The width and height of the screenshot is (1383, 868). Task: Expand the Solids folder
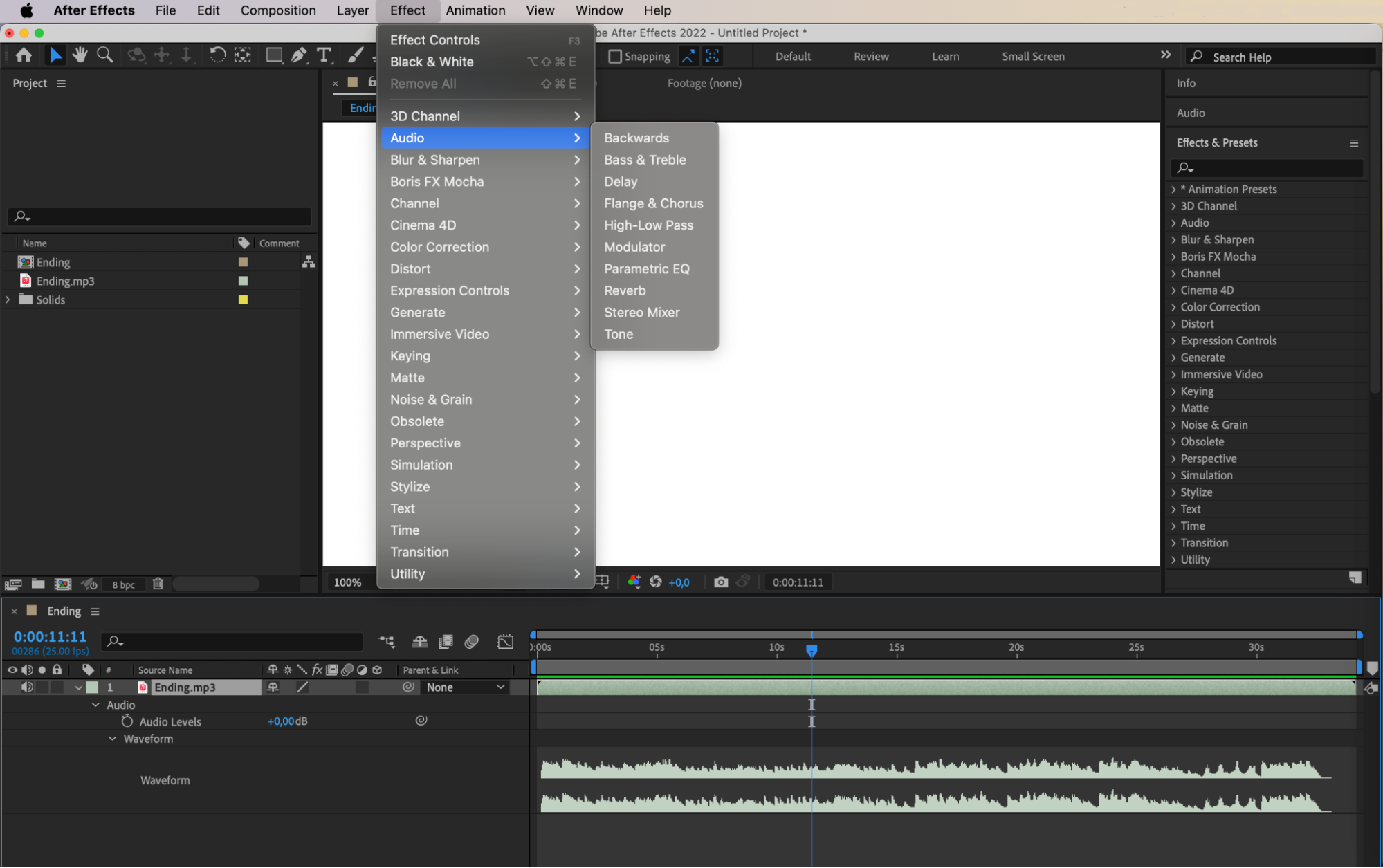pos(8,299)
